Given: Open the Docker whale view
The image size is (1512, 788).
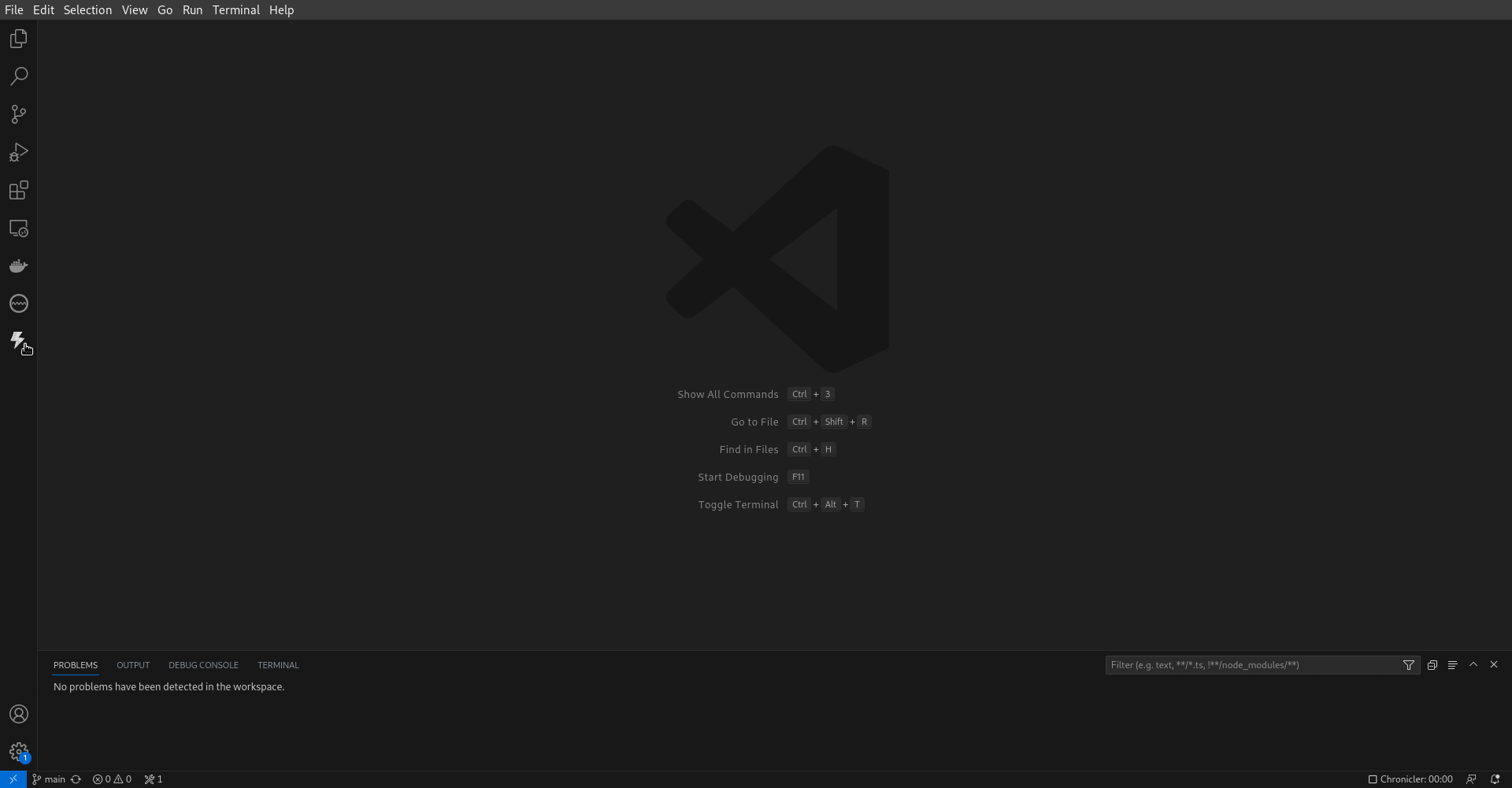Looking at the screenshot, I should click(19, 266).
